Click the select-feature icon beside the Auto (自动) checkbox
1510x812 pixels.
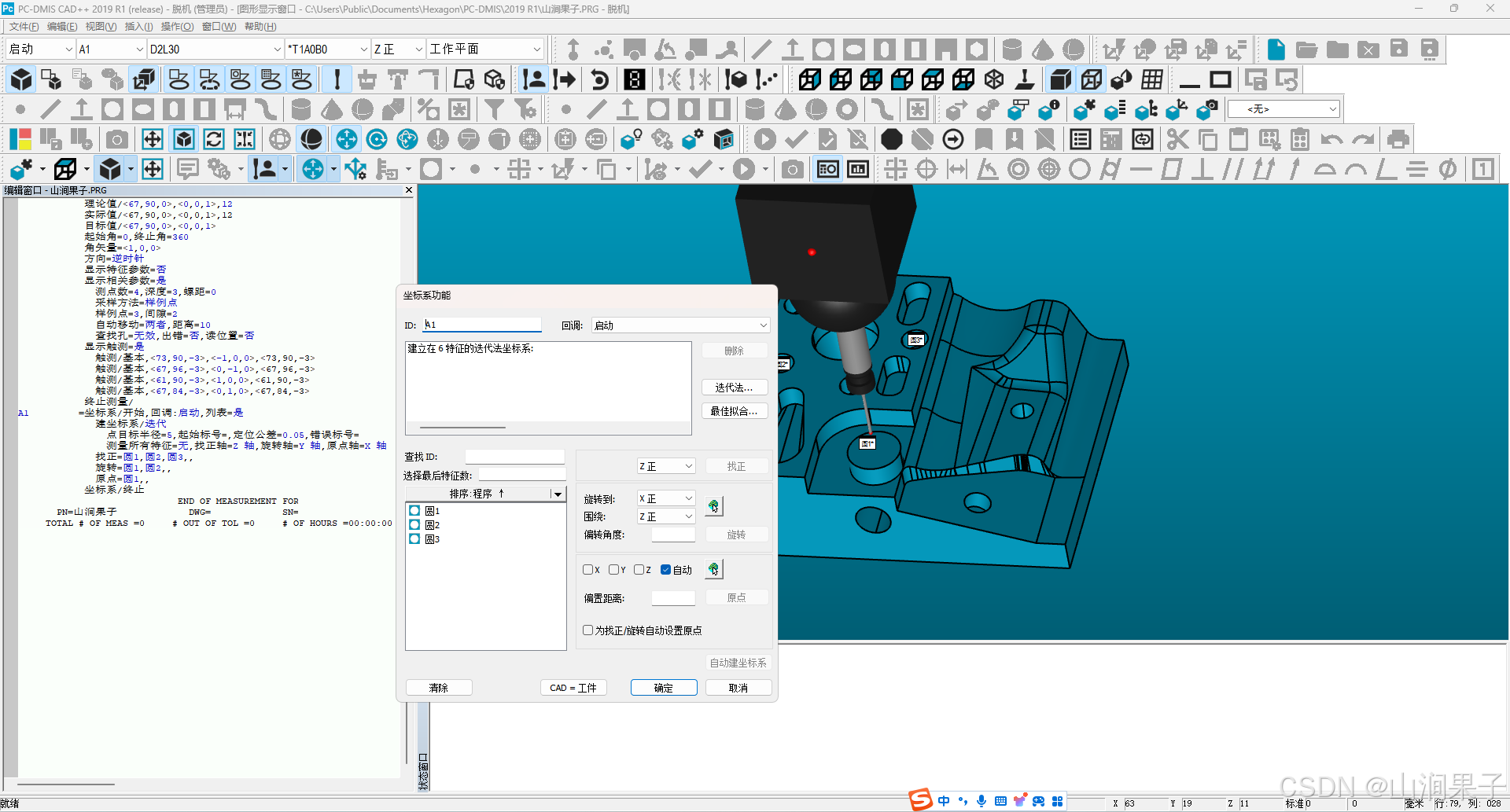pos(713,569)
